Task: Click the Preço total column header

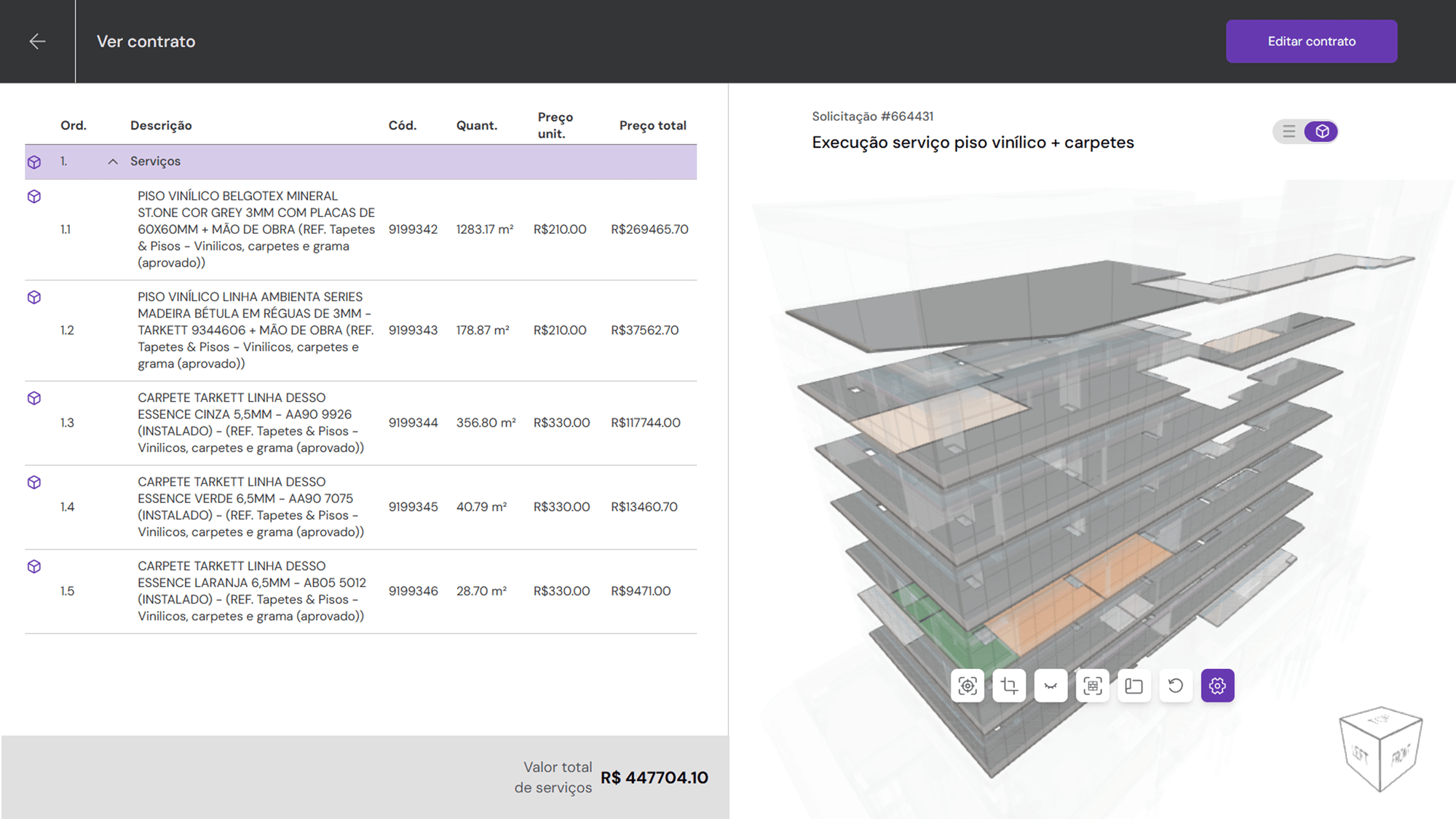Action: 652,125
